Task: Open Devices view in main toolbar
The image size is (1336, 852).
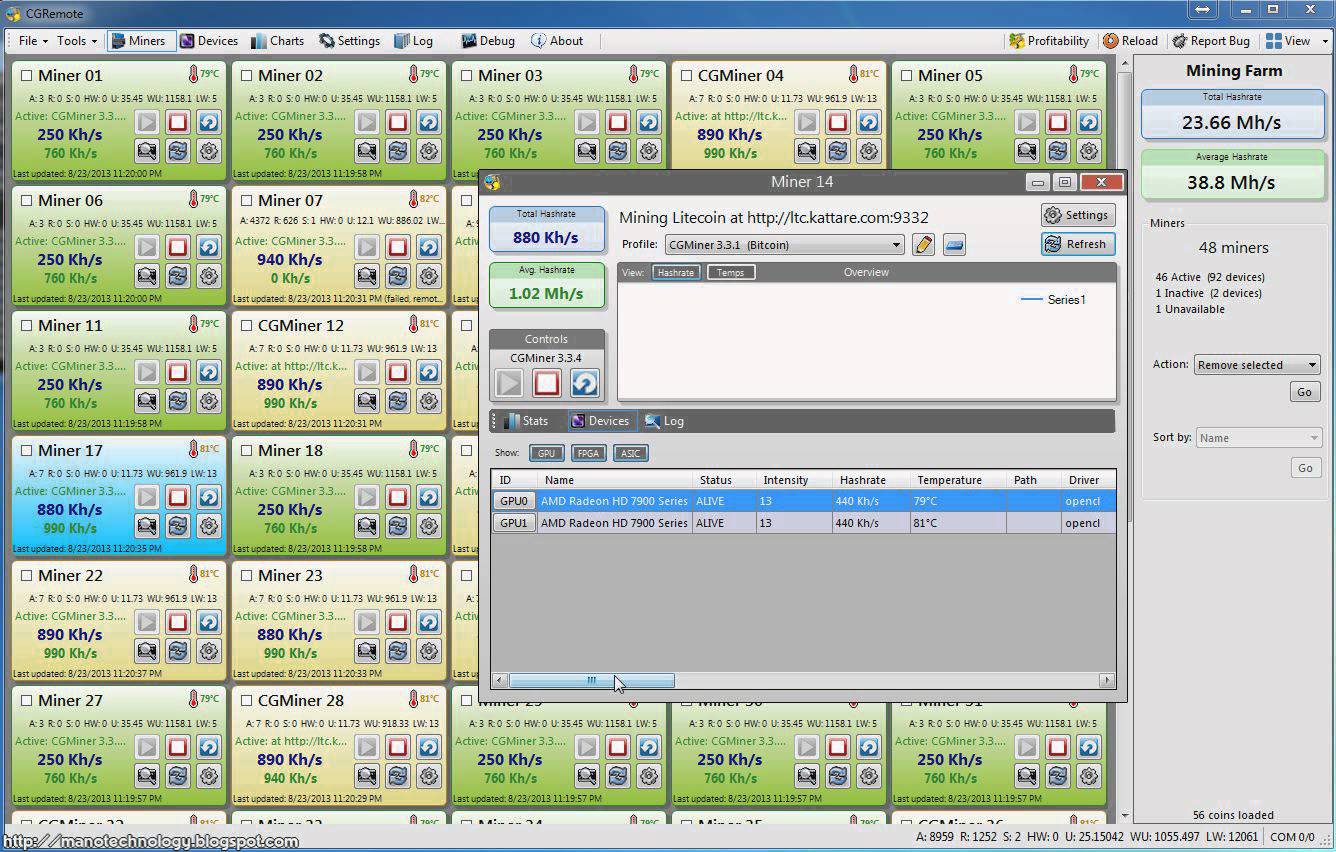Action: tap(208, 41)
